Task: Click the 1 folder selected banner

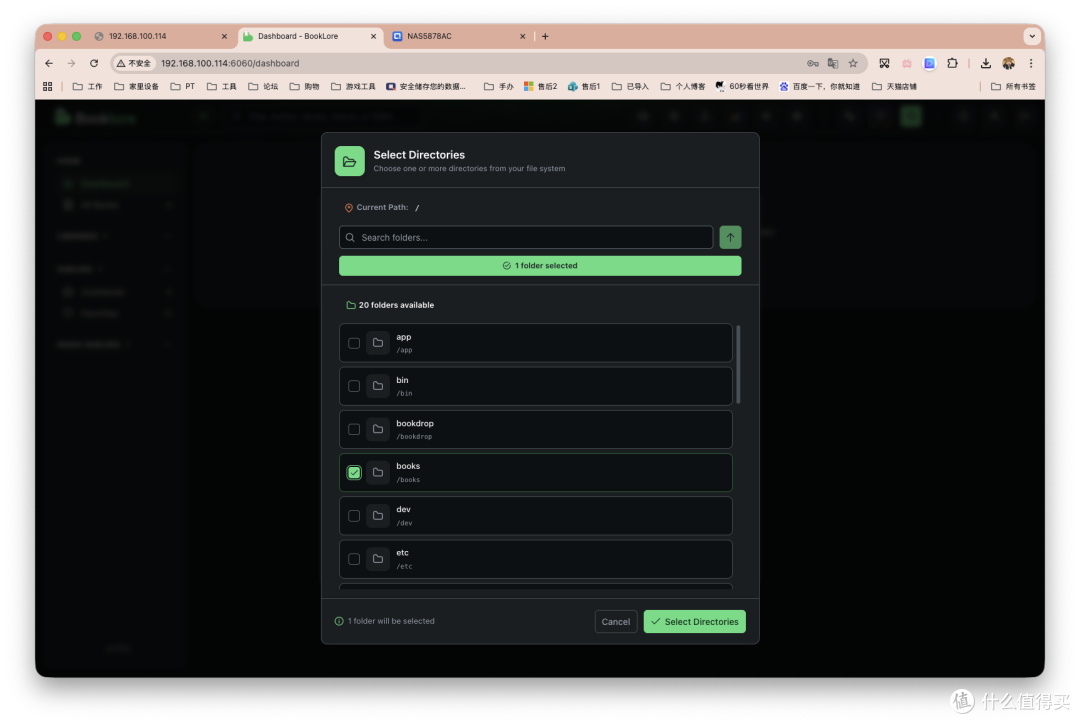Action: click(540, 266)
